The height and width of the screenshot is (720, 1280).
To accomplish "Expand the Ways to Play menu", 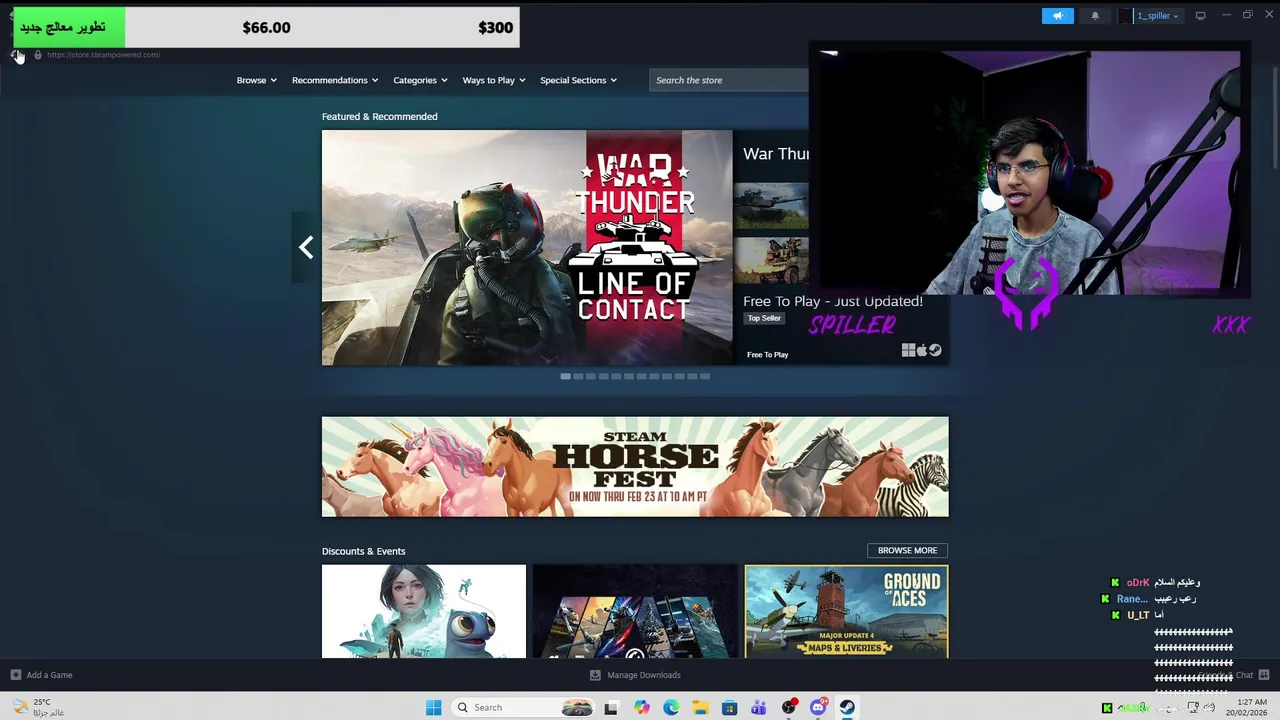I will click(494, 80).
